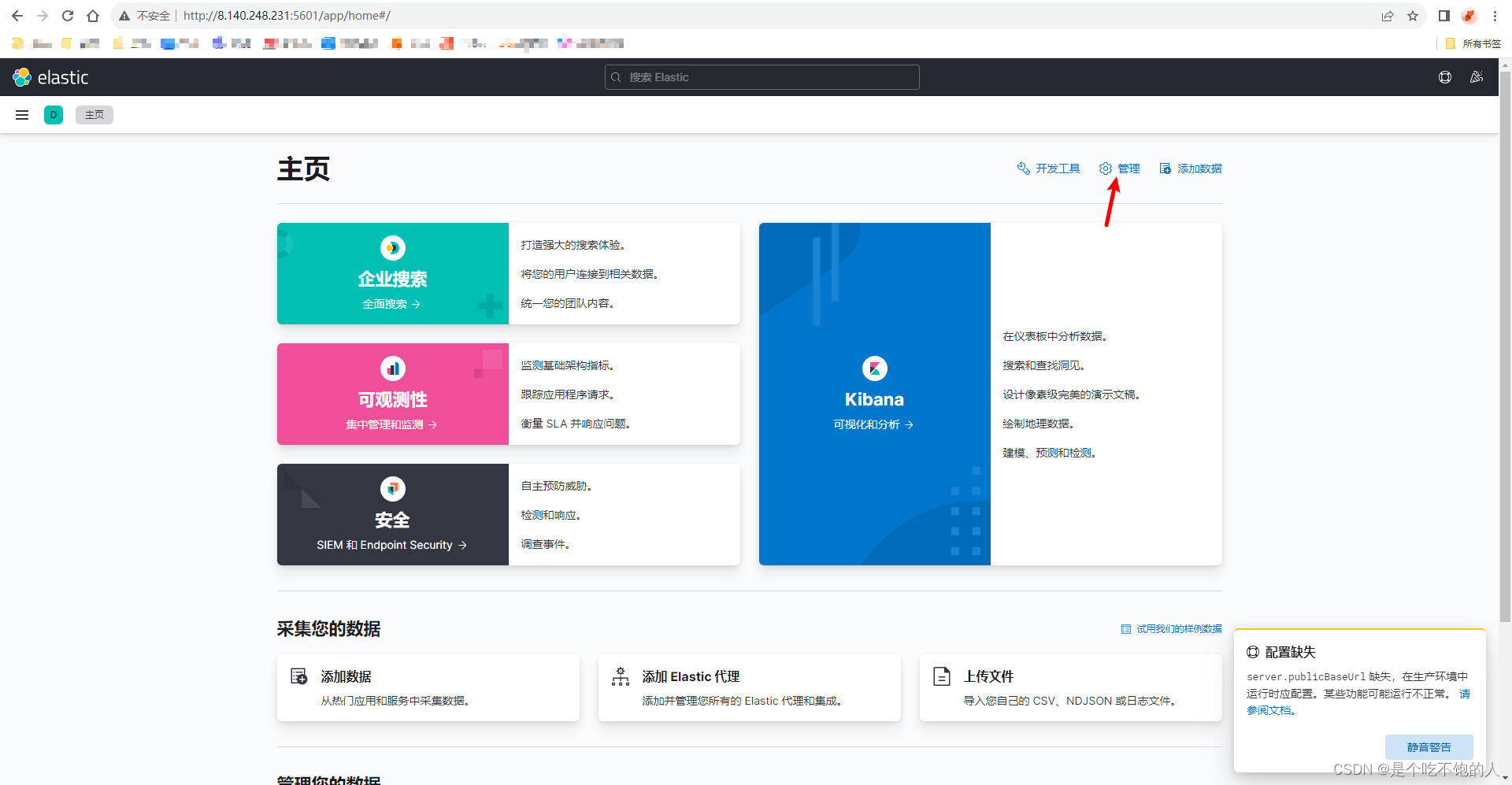Image resolution: width=1512 pixels, height=785 pixels.
Task: Click the share page icon in address bar
Action: click(x=1388, y=16)
